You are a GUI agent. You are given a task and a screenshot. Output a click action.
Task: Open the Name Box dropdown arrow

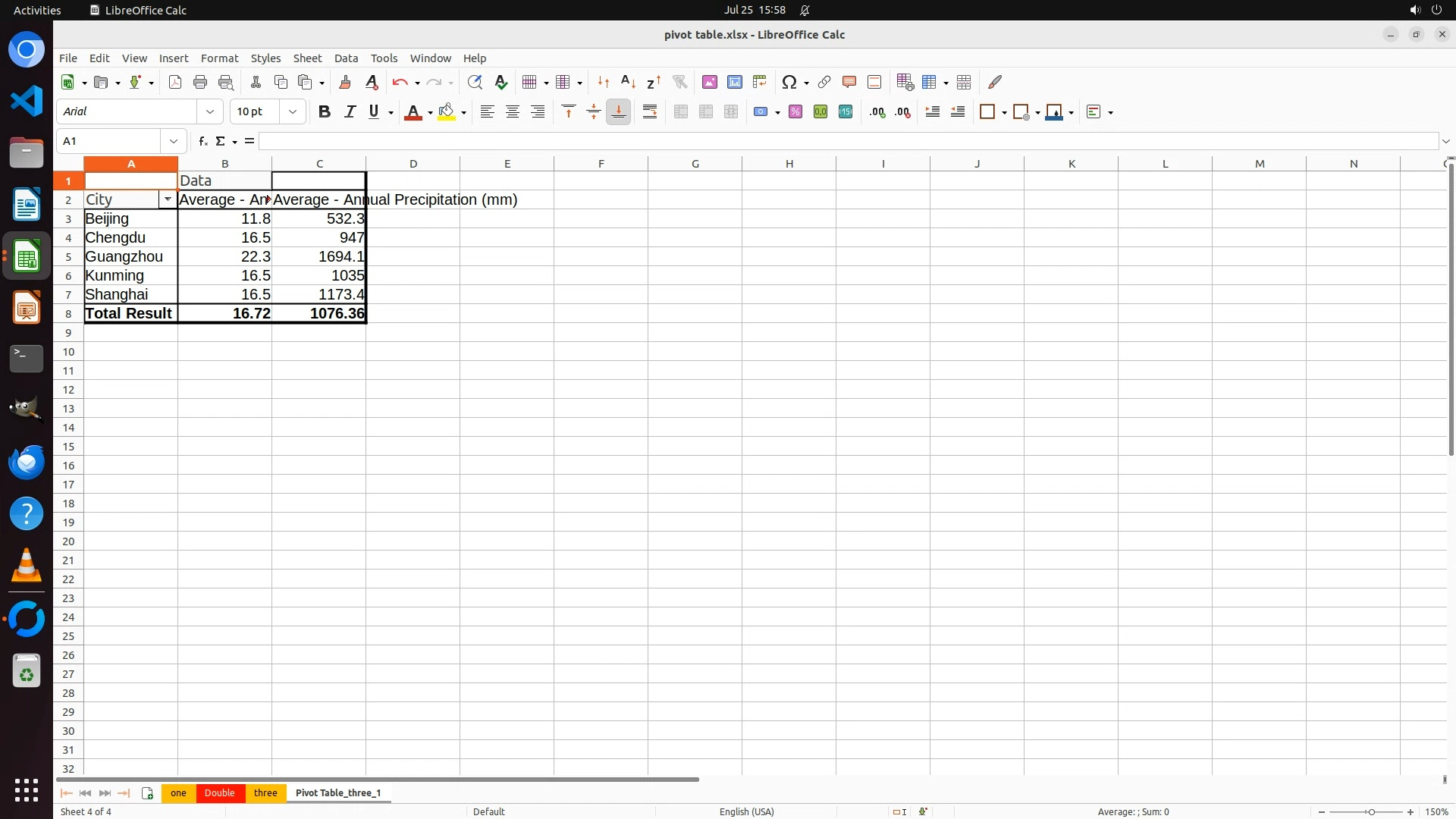[x=174, y=141]
